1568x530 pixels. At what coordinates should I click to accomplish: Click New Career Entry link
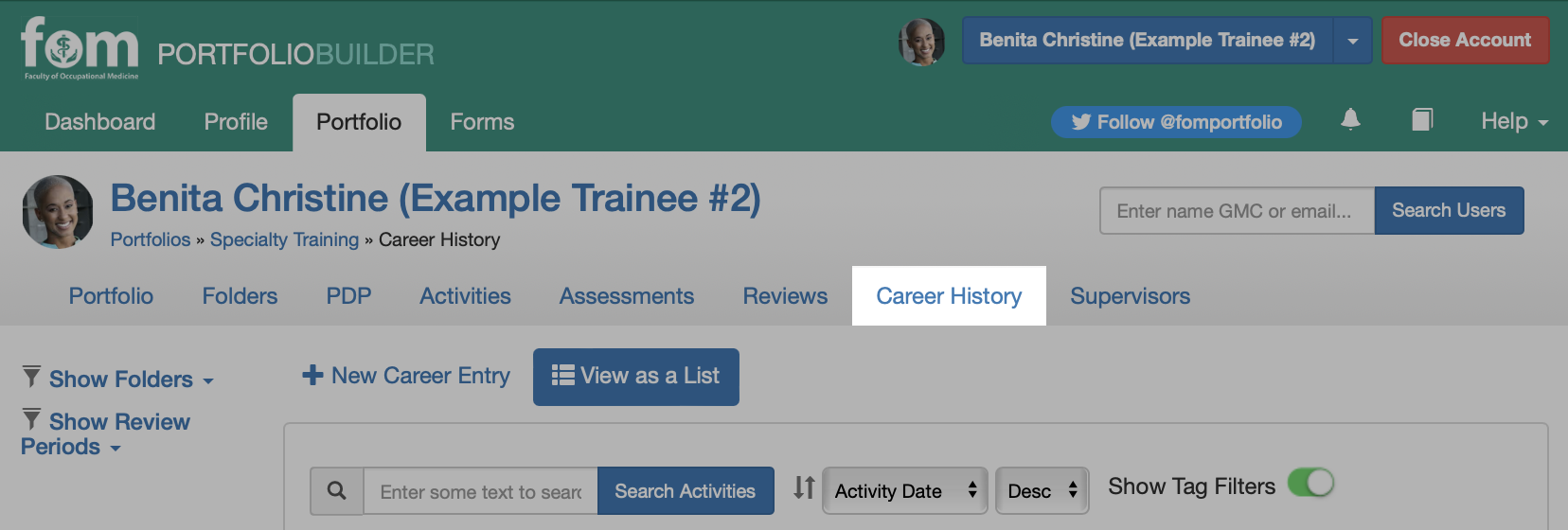[406, 376]
